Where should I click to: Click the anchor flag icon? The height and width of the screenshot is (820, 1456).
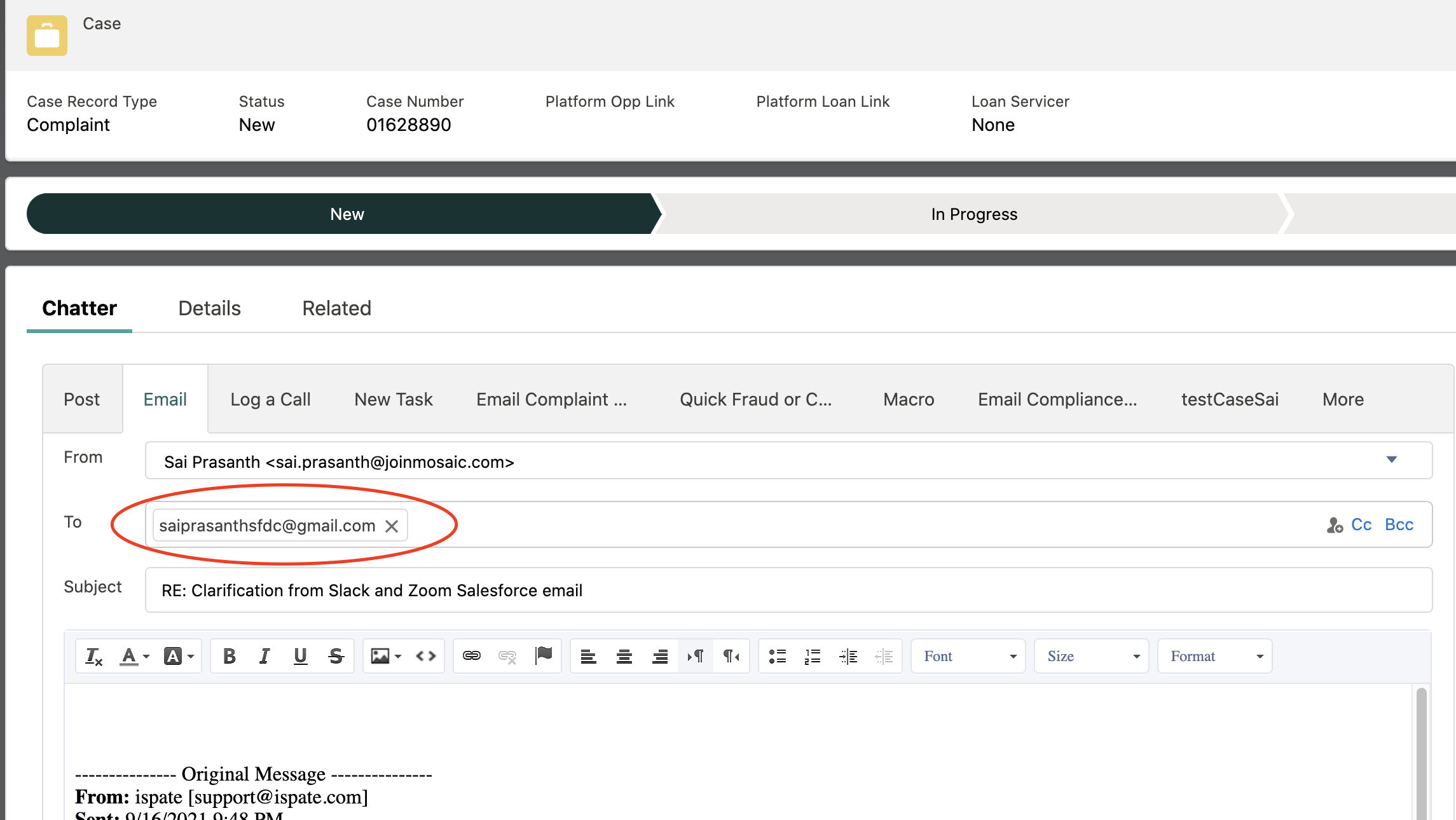pos(544,655)
